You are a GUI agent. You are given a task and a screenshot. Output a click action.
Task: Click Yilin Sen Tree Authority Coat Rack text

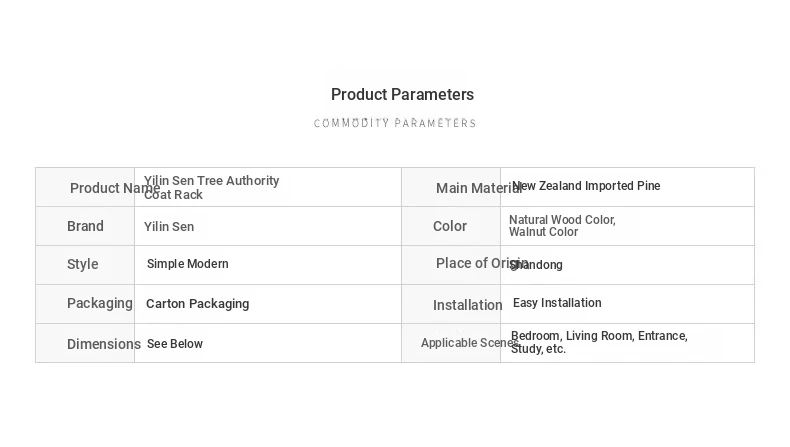point(211,187)
